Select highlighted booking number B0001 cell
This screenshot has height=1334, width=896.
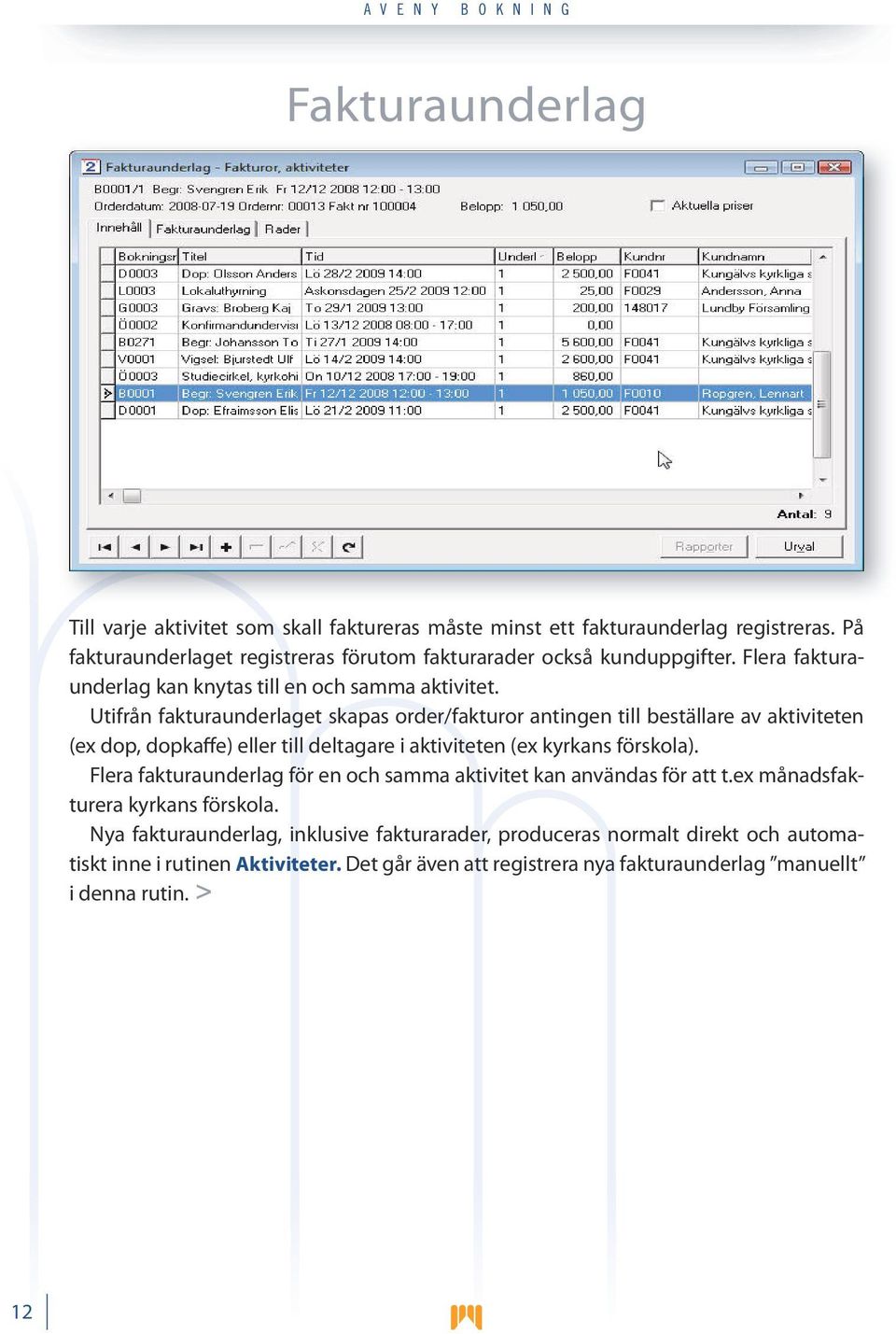147,394
